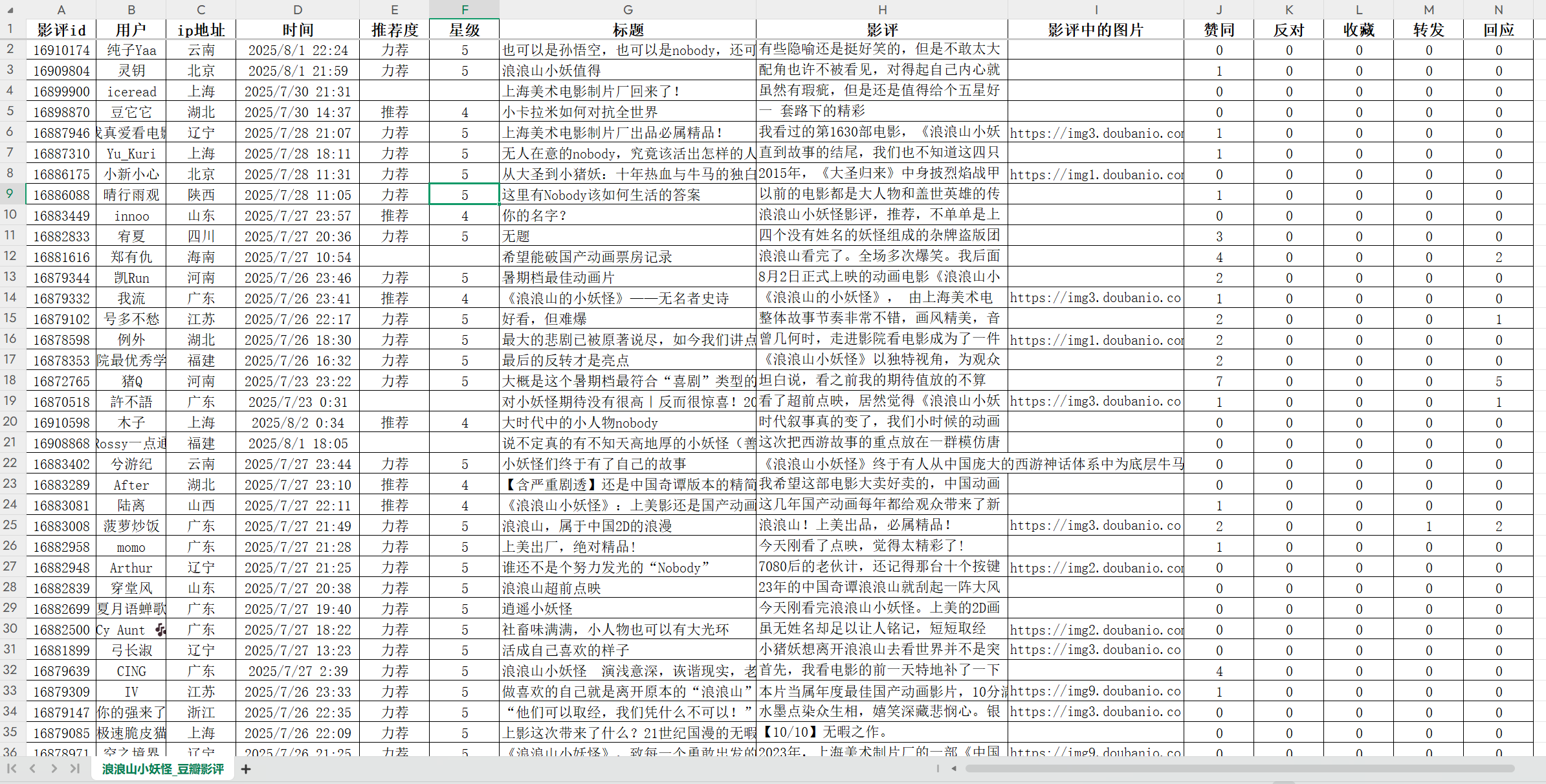Open image link in row 6
This screenshot has height=784, width=1546.
pos(1096,133)
